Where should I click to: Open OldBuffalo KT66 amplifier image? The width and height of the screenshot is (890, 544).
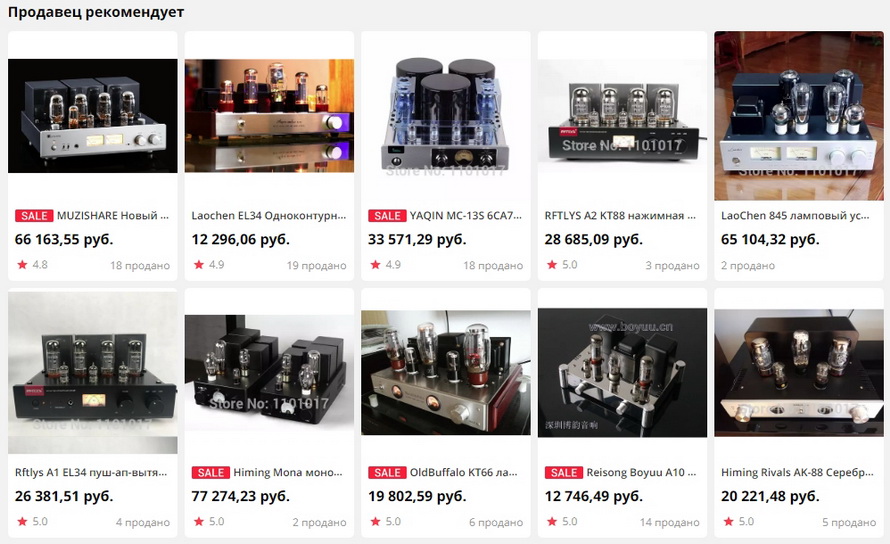pyautogui.click(x=446, y=373)
